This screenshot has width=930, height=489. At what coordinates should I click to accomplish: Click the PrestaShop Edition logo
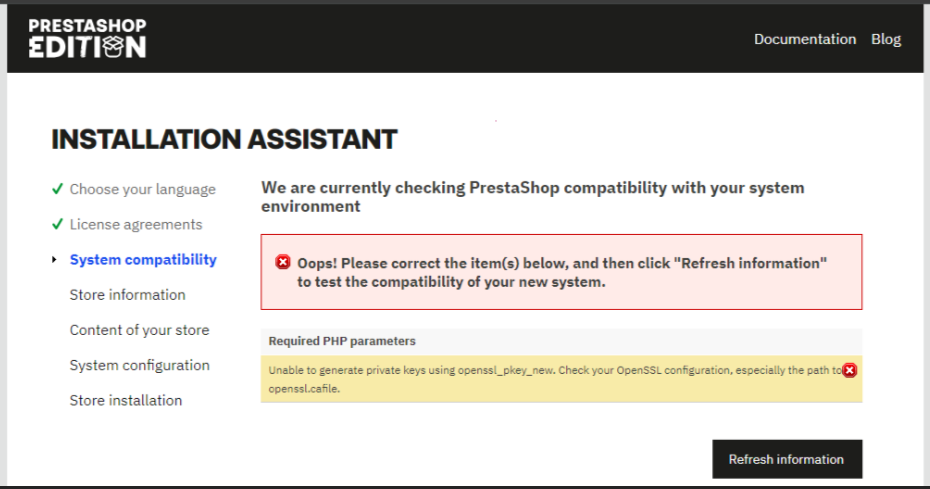tap(87, 38)
